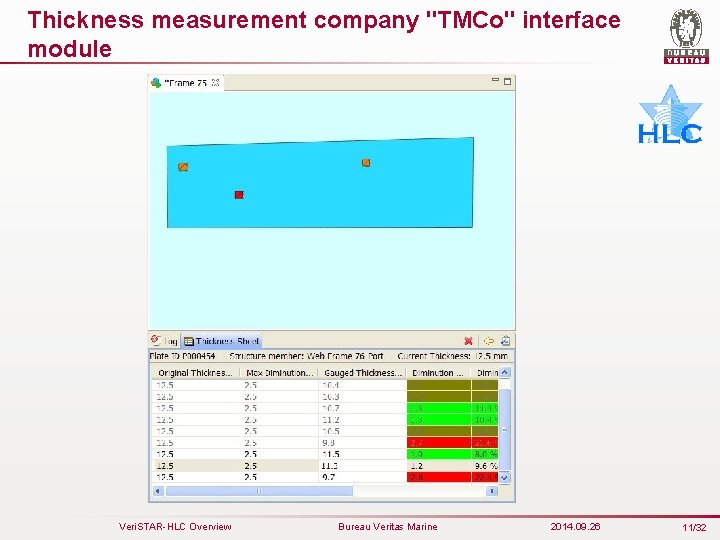Click vertical scrollbar down arrow
The image size is (720, 540).
click(x=505, y=478)
